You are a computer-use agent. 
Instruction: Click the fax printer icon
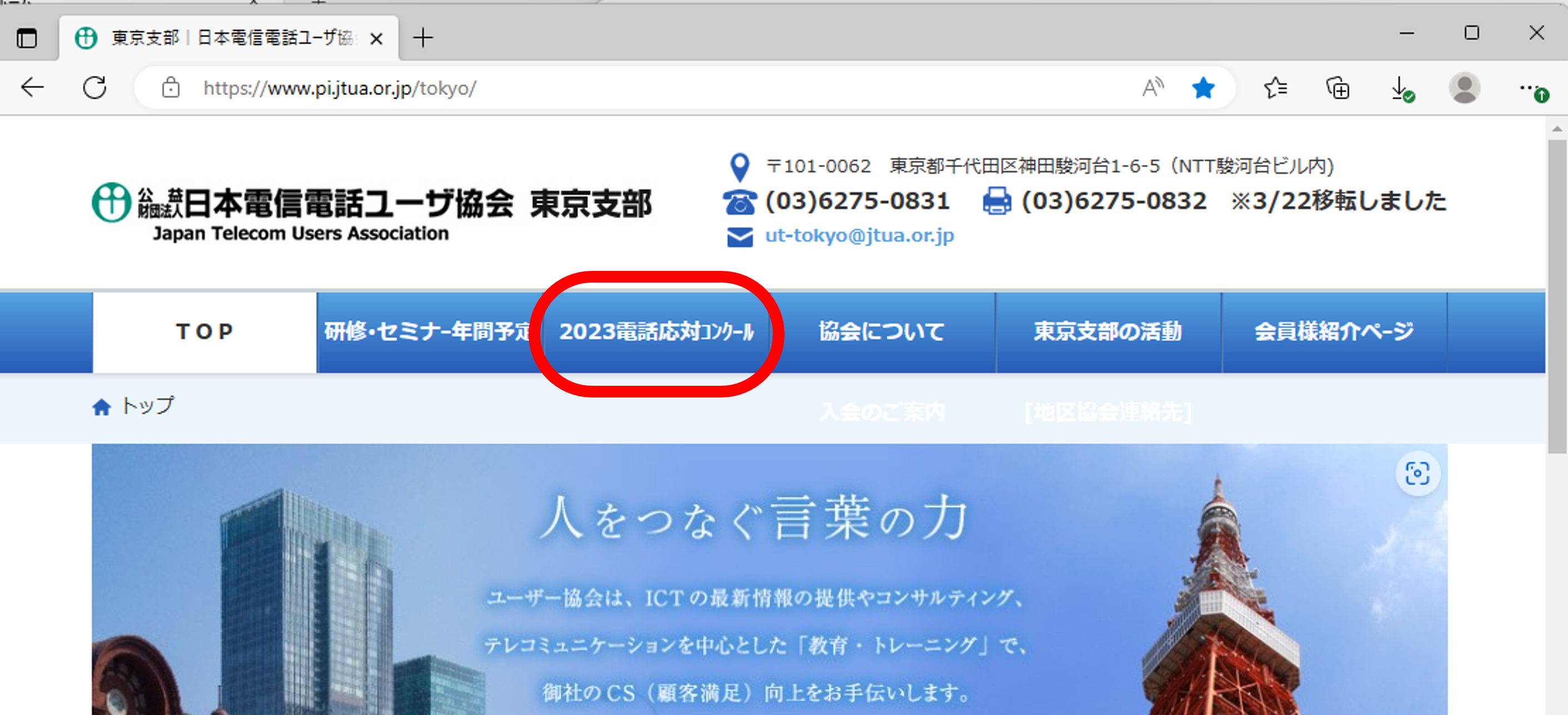click(997, 202)
